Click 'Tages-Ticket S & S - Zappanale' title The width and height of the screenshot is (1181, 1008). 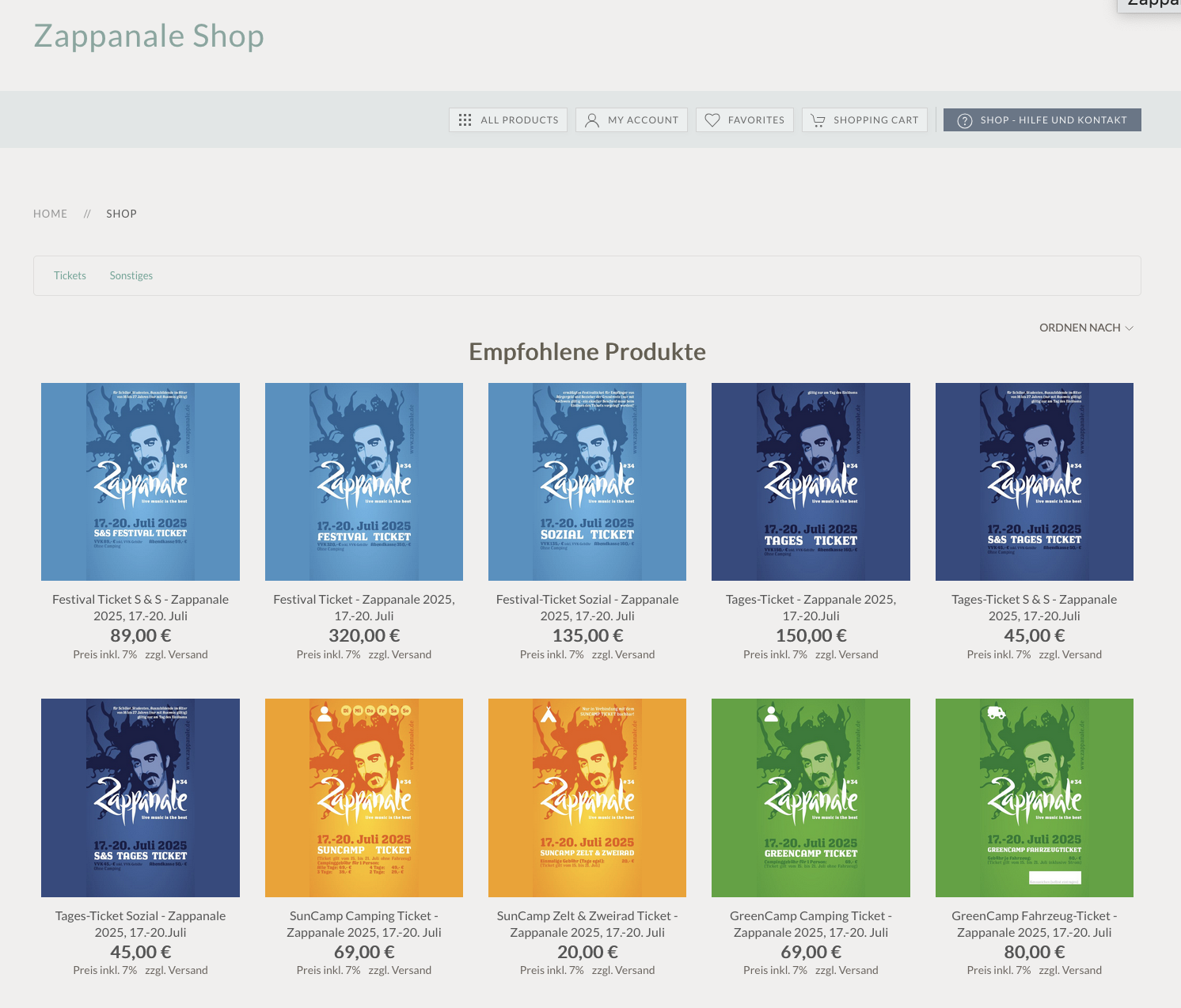(1035, 608)
